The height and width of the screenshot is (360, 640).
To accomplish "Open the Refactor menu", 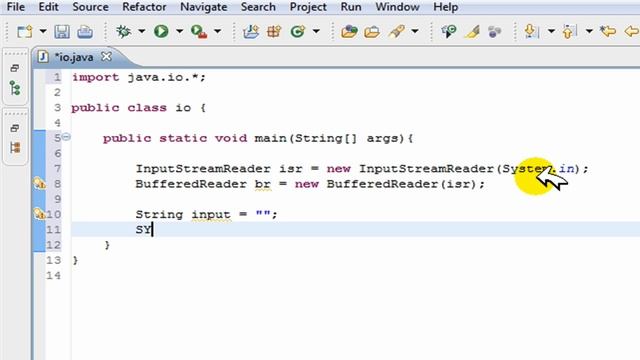I will click(x=144, y=7).
